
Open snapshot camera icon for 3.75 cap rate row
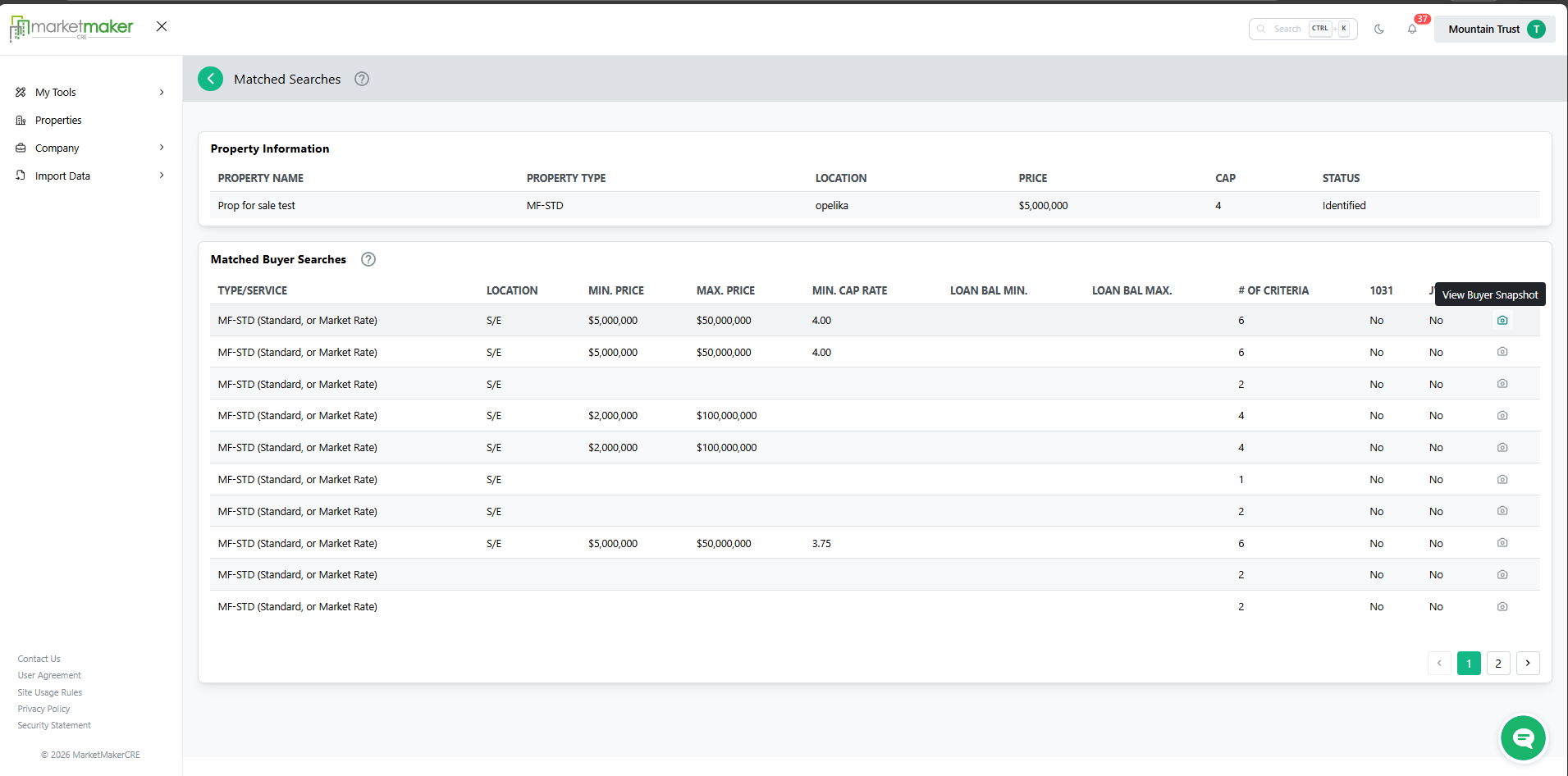(1502, 543)
